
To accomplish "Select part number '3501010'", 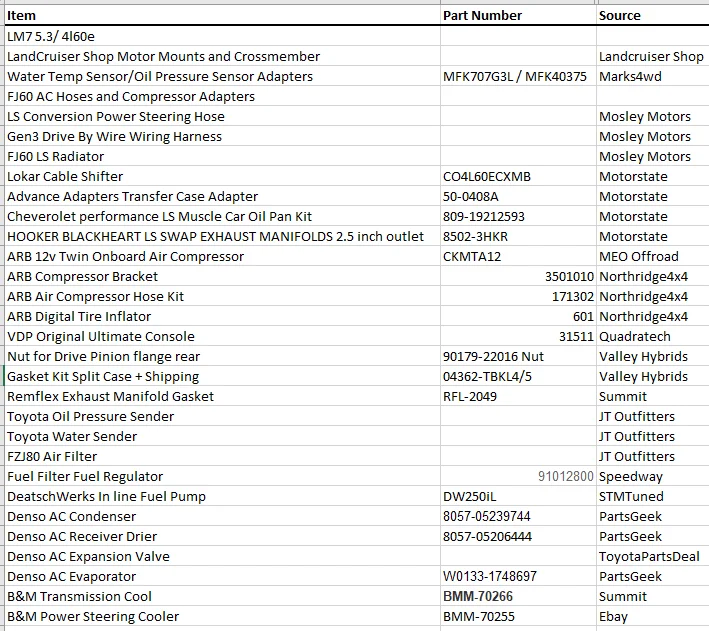I will point(518,276).
